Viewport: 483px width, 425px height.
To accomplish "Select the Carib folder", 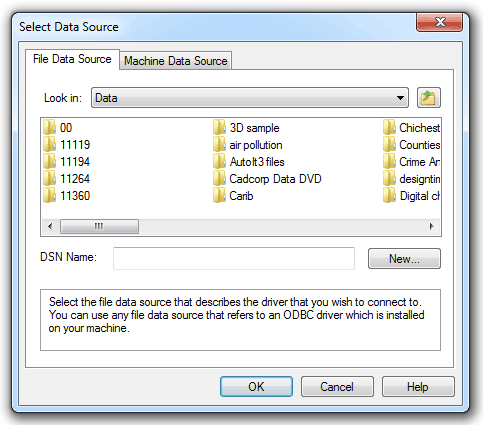I will click(233, 196).
